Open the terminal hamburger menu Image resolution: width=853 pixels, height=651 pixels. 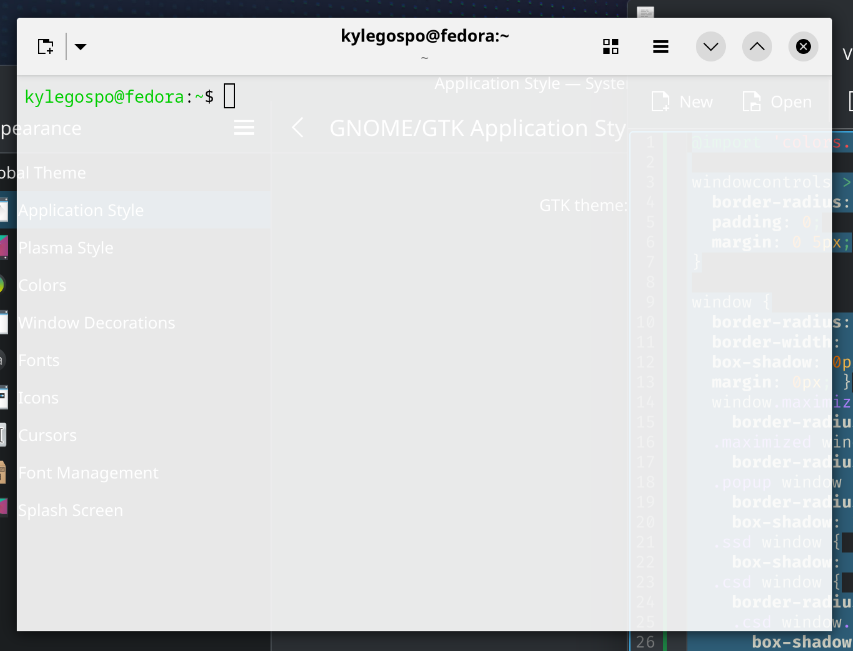pyautogui.click(x=660, y=46)
